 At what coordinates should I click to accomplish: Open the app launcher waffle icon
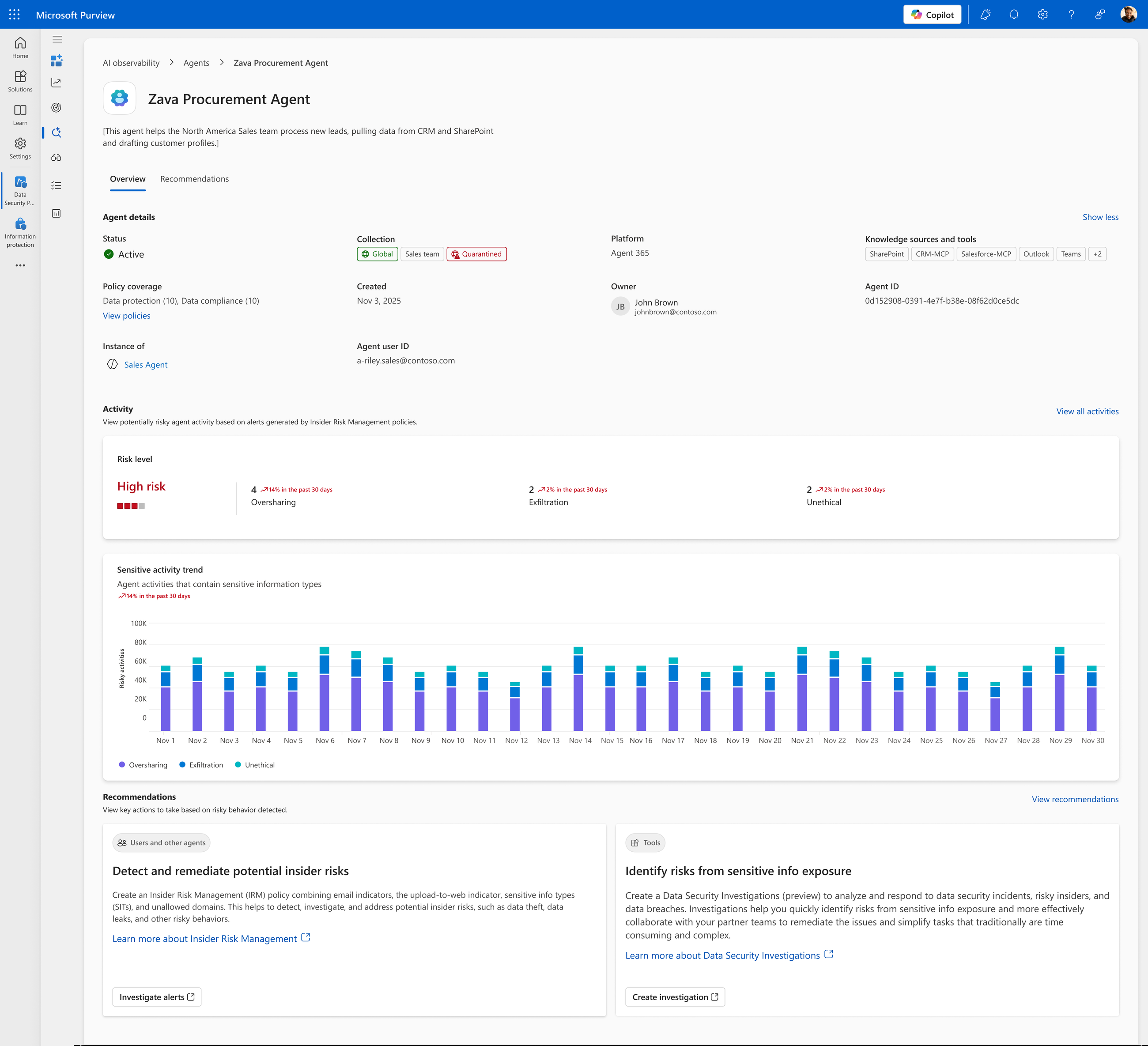15,15
